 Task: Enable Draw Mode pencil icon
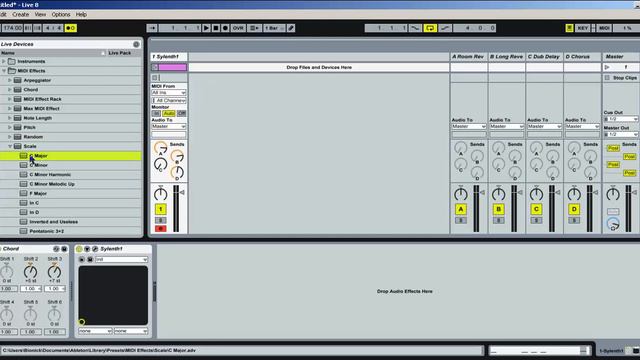[291, 28]
